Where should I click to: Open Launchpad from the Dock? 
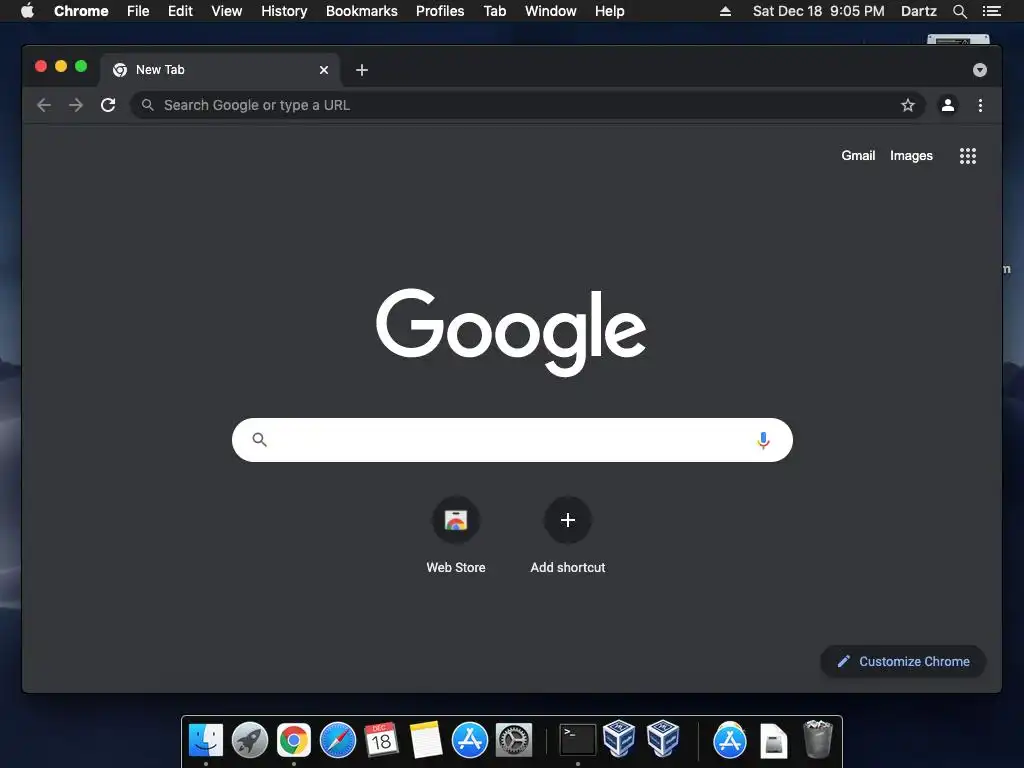point(250,740)
